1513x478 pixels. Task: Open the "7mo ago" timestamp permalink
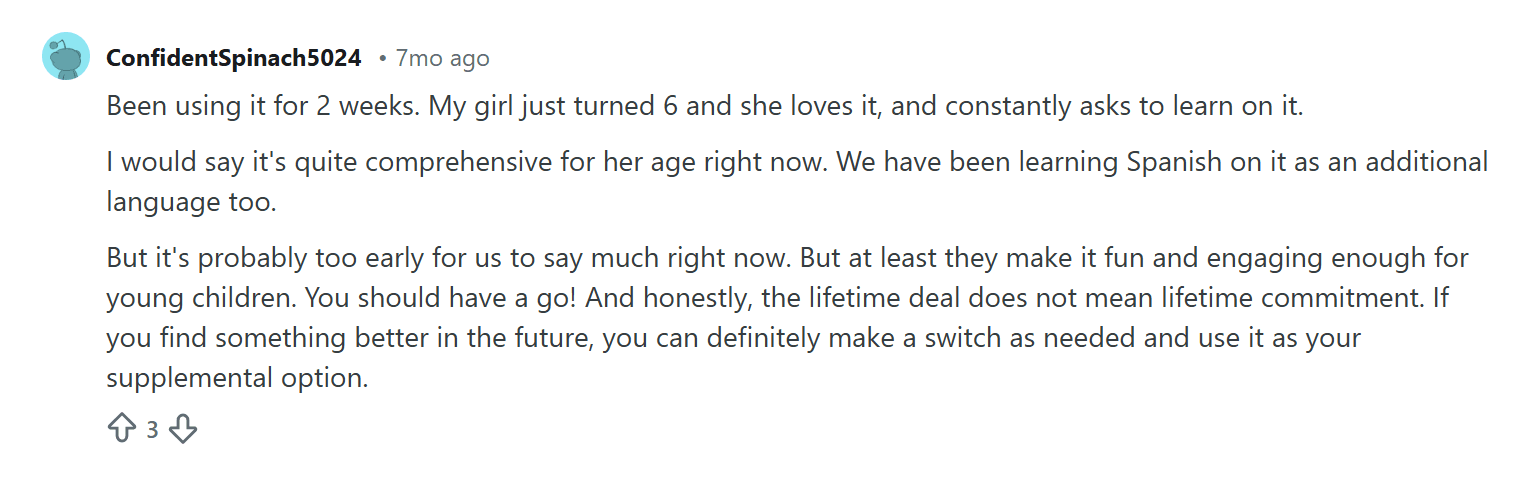[x=442, y=58]
